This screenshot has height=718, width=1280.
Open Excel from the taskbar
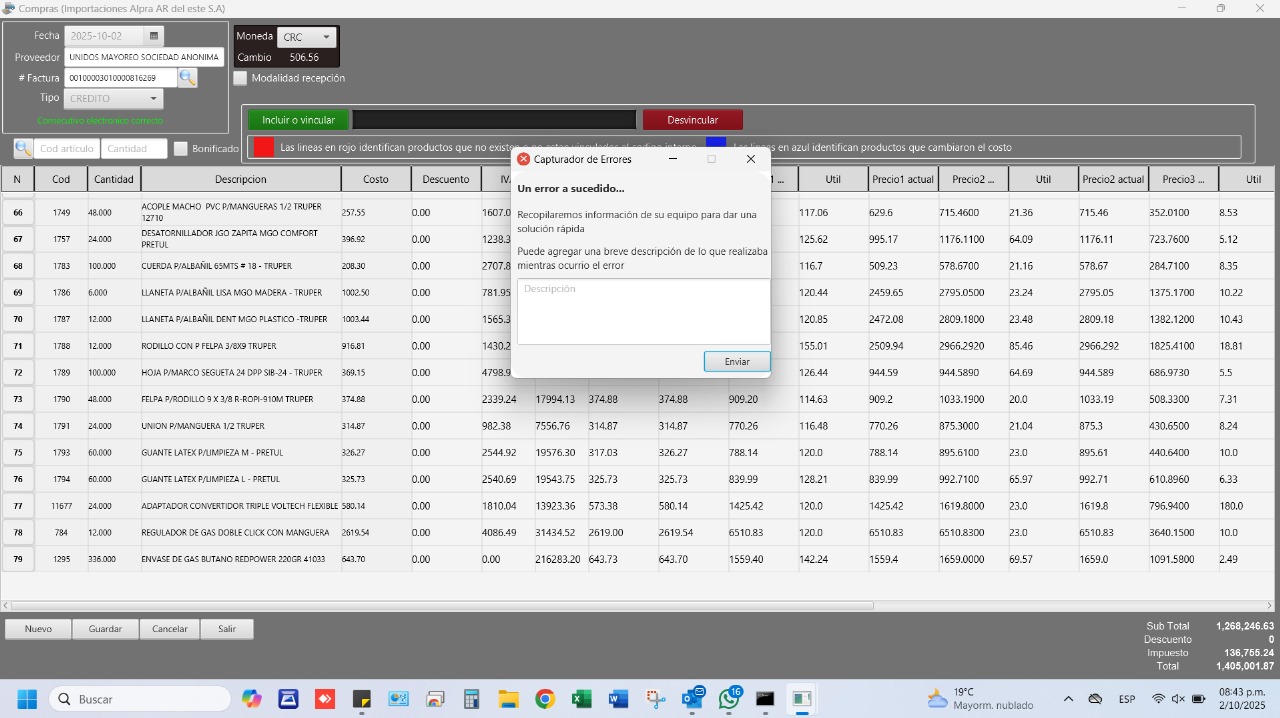click(x=582, y=699)
